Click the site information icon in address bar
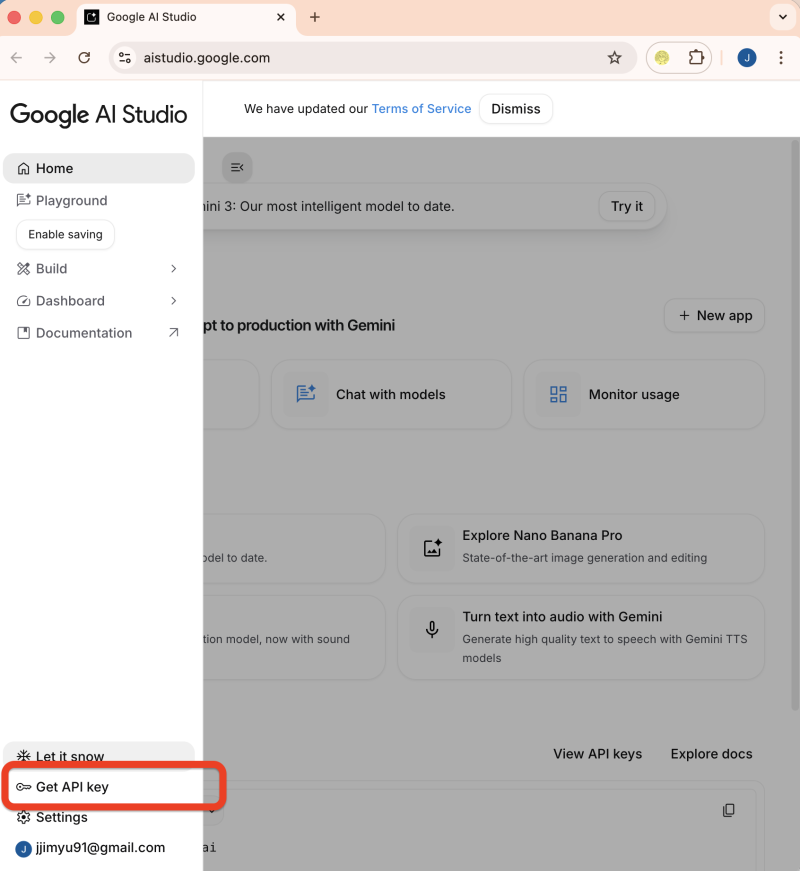The image size is (800, 871). coord(125,58)
